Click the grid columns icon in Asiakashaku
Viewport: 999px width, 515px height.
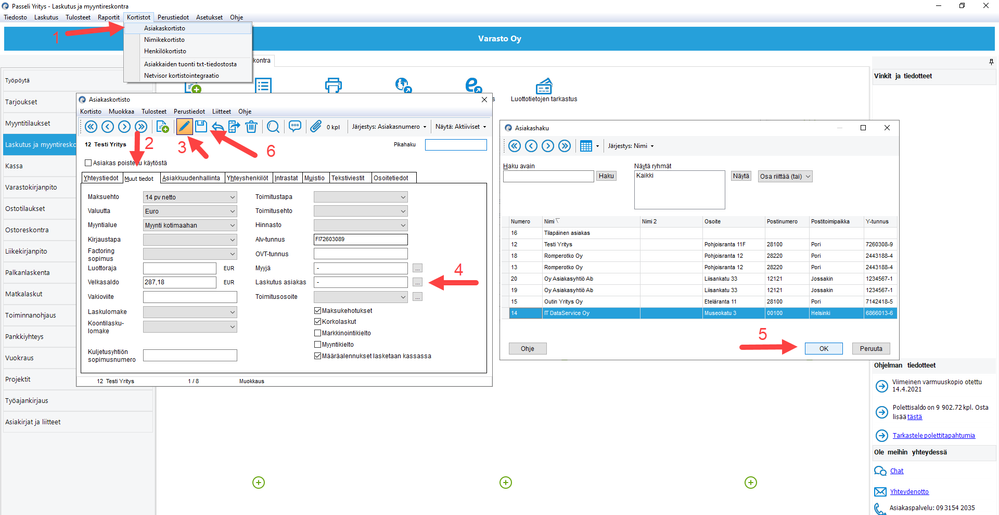[586, 146]
